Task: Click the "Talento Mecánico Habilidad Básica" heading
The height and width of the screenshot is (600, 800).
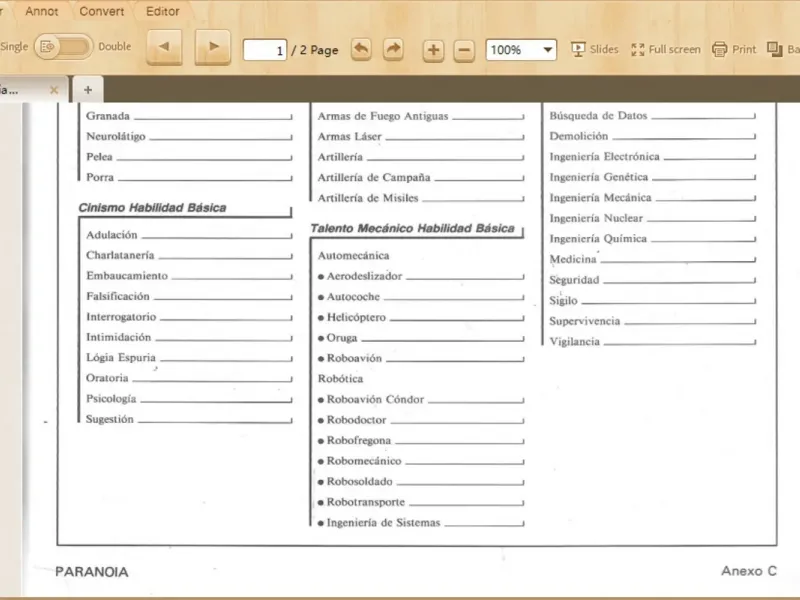Action: point(412,228)
